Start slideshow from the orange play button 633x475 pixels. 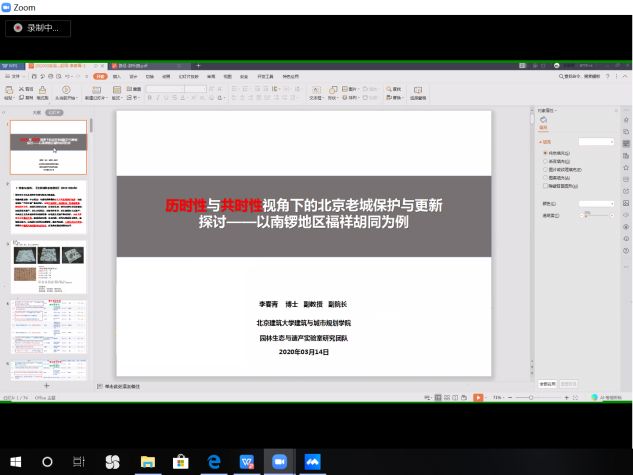pyautogui.click(x=479, y=397)
